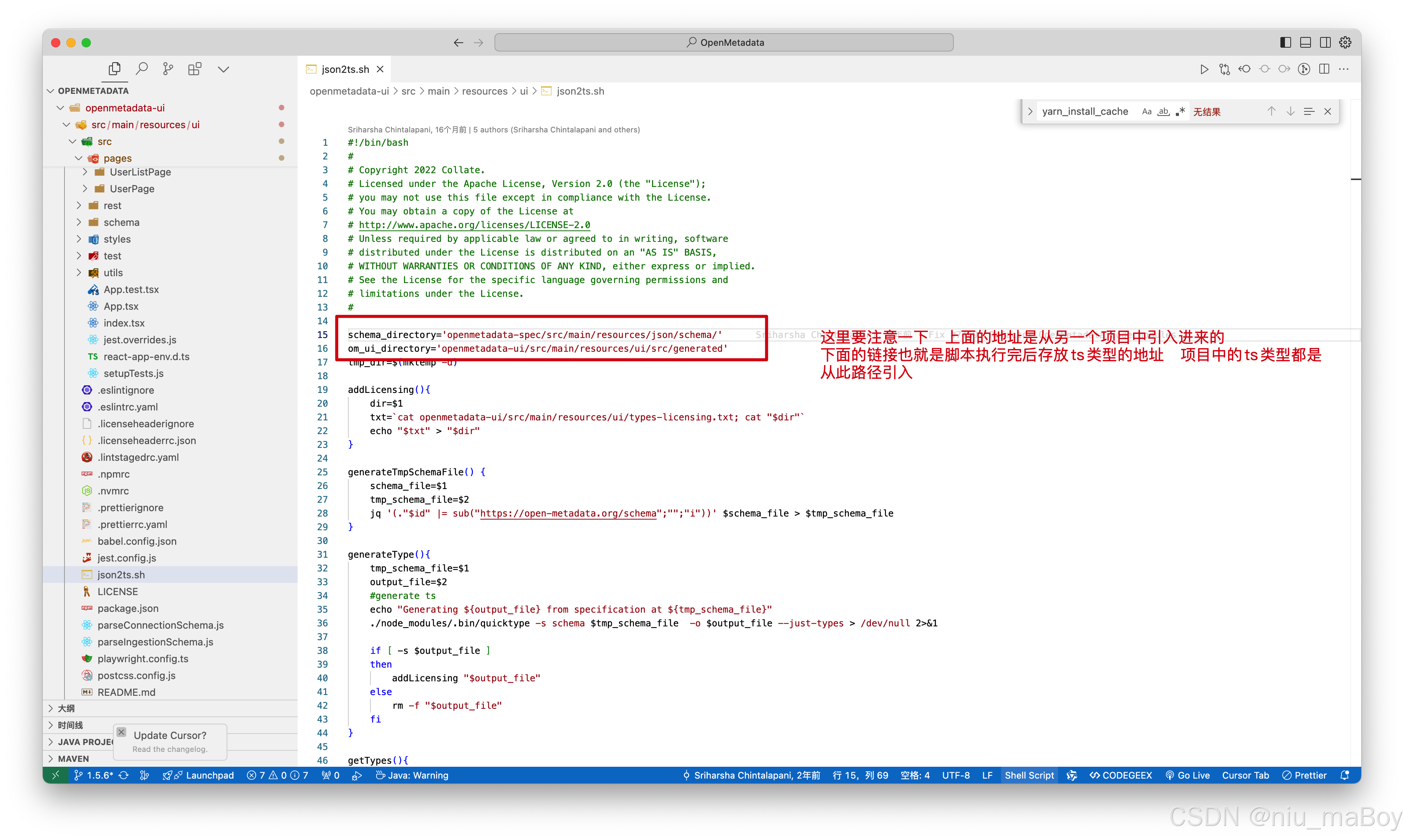Screen dimensions: 1404x840
Task: Open the Extensions view icon
Action: coord(195,69)
